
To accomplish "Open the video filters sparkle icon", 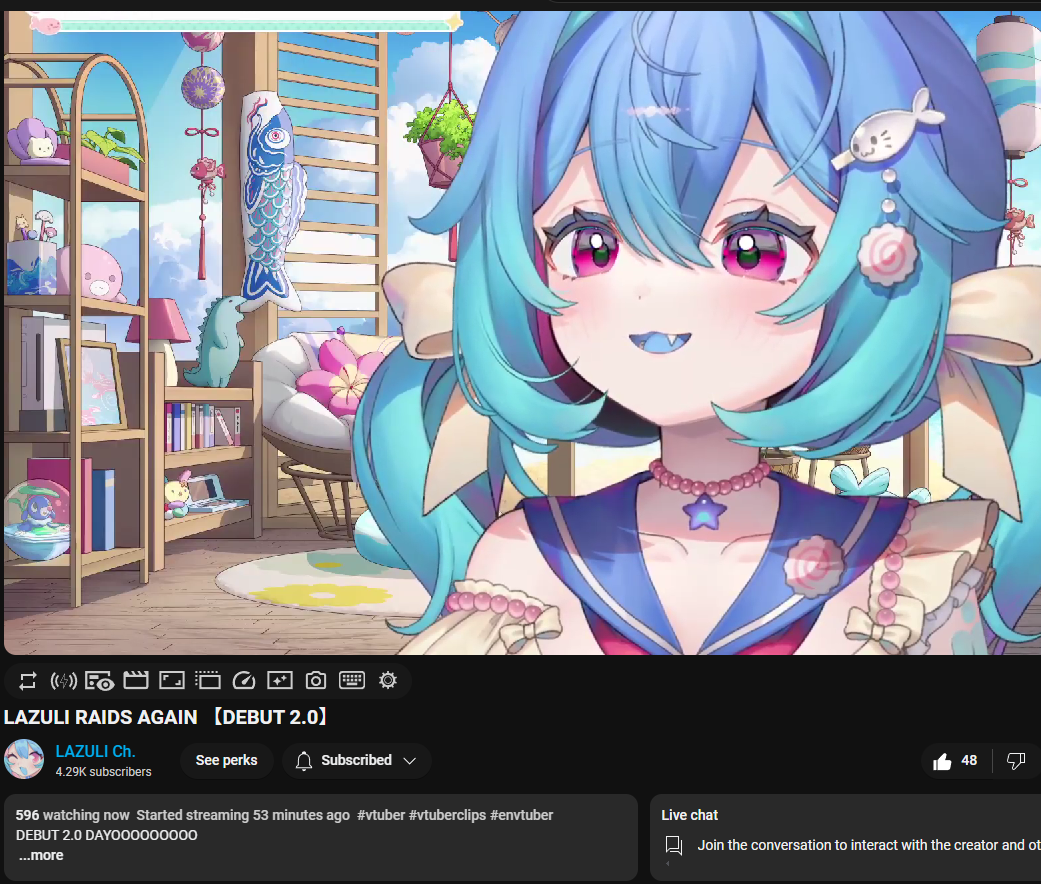I will 279,681.
